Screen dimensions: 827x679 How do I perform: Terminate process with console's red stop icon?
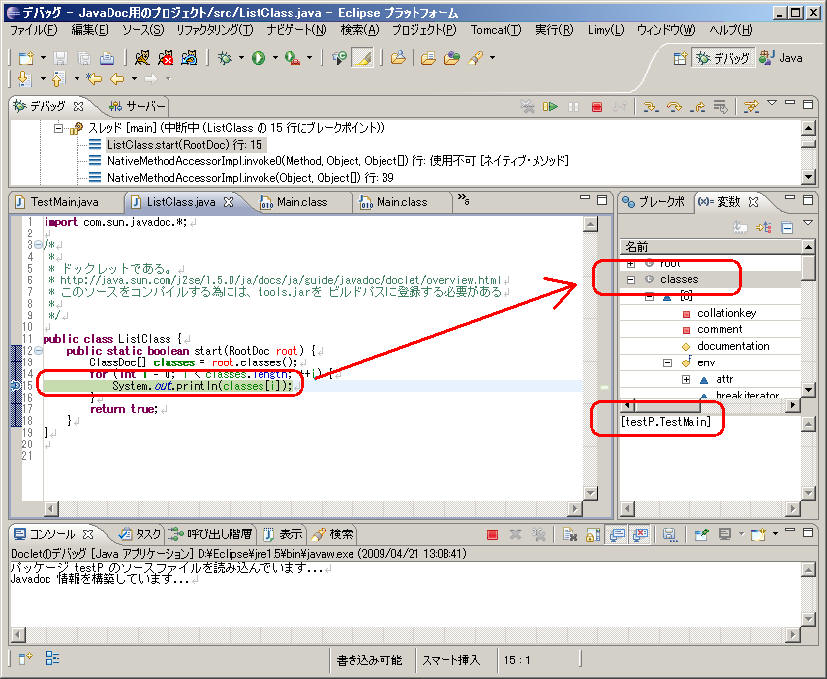tap(492, 535)
